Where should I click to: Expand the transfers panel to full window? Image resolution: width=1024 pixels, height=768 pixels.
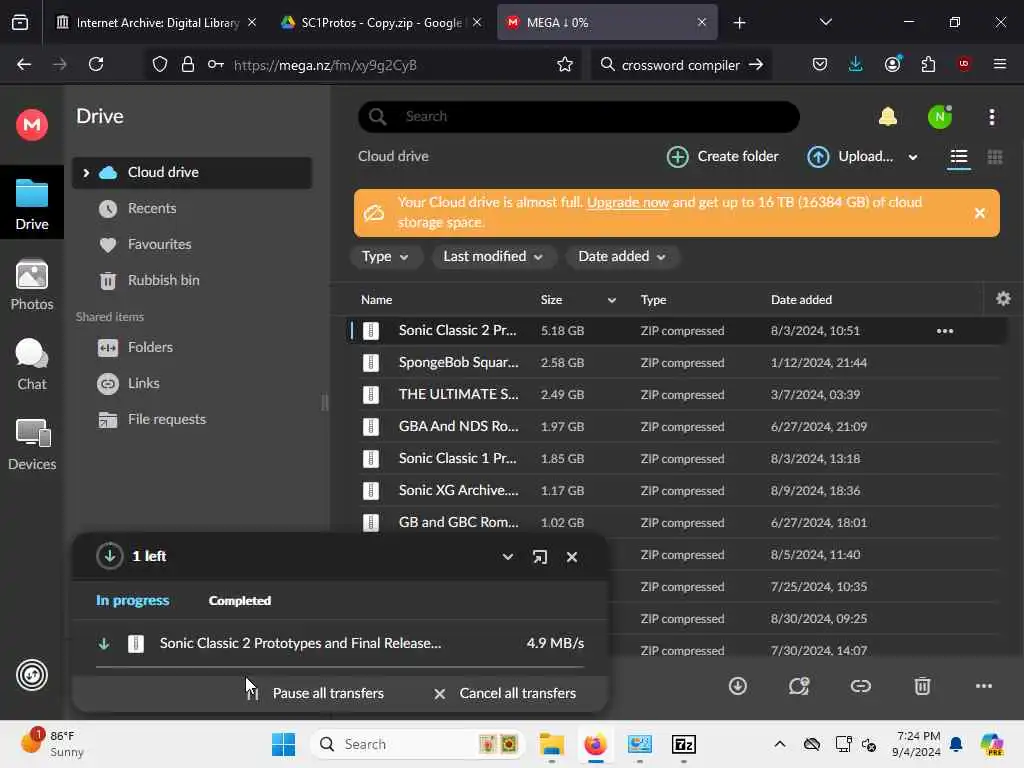coord(539,557)
